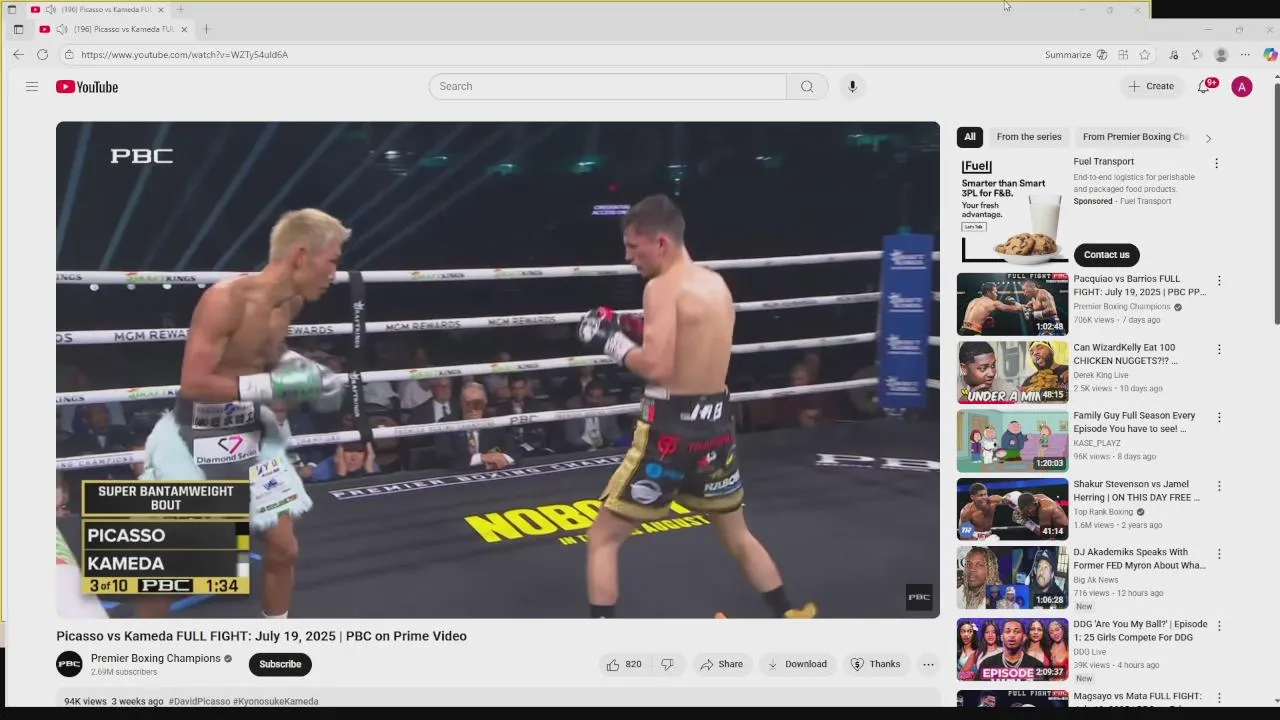
Task: Click the browser address bar URL
Action: click(x=184, y=55)
